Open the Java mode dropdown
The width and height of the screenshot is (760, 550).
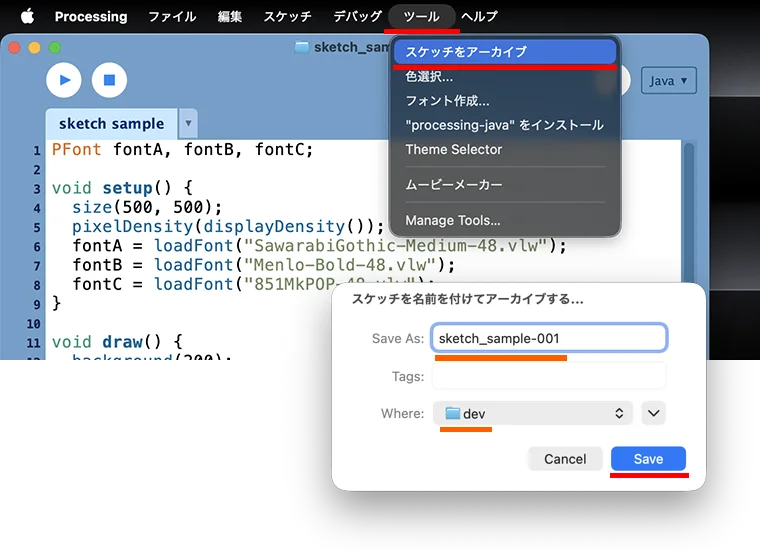[669, 80]
